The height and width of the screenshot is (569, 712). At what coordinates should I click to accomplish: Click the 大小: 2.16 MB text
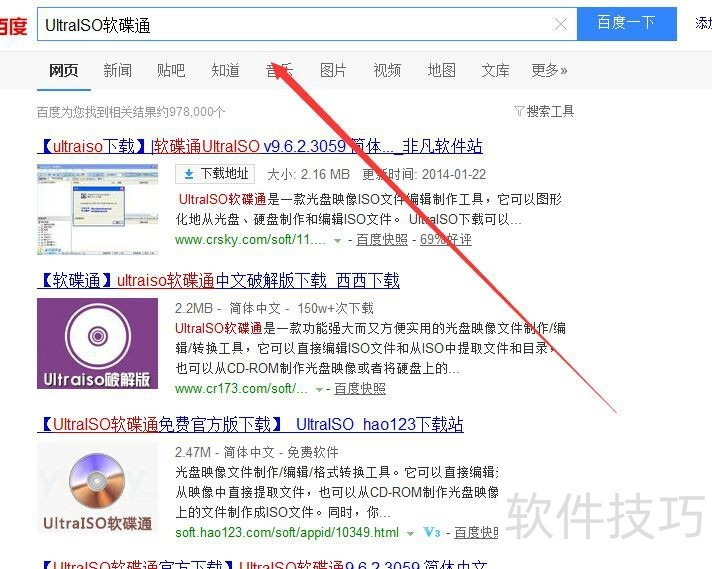pos(308,174)
